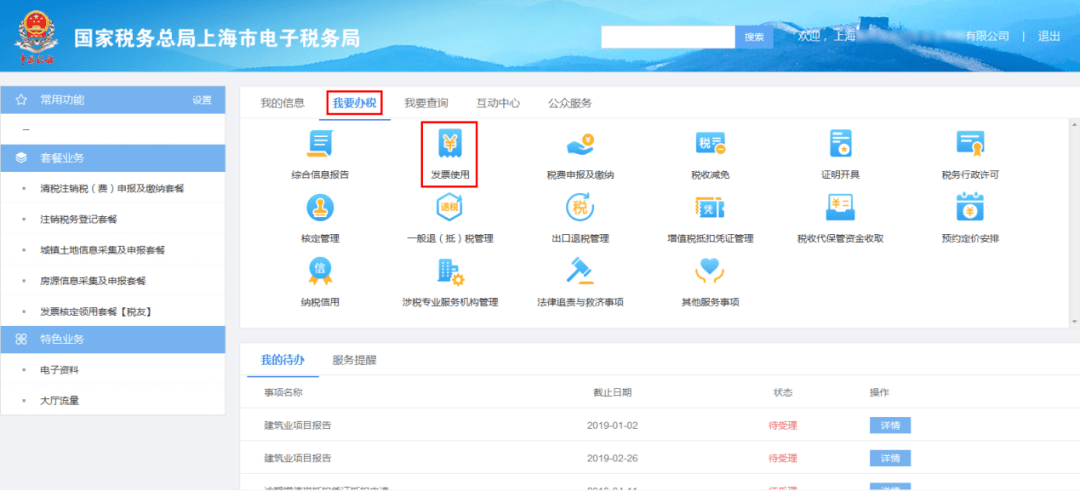
Task: Select the 服务提醒 tab
Action: point(354,360)
